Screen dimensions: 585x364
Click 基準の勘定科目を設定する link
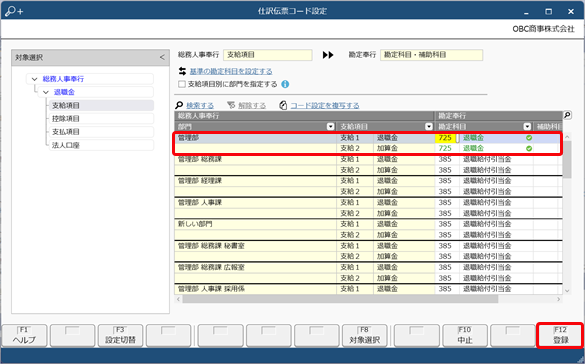pyautogui.click(x=231, y=71)
